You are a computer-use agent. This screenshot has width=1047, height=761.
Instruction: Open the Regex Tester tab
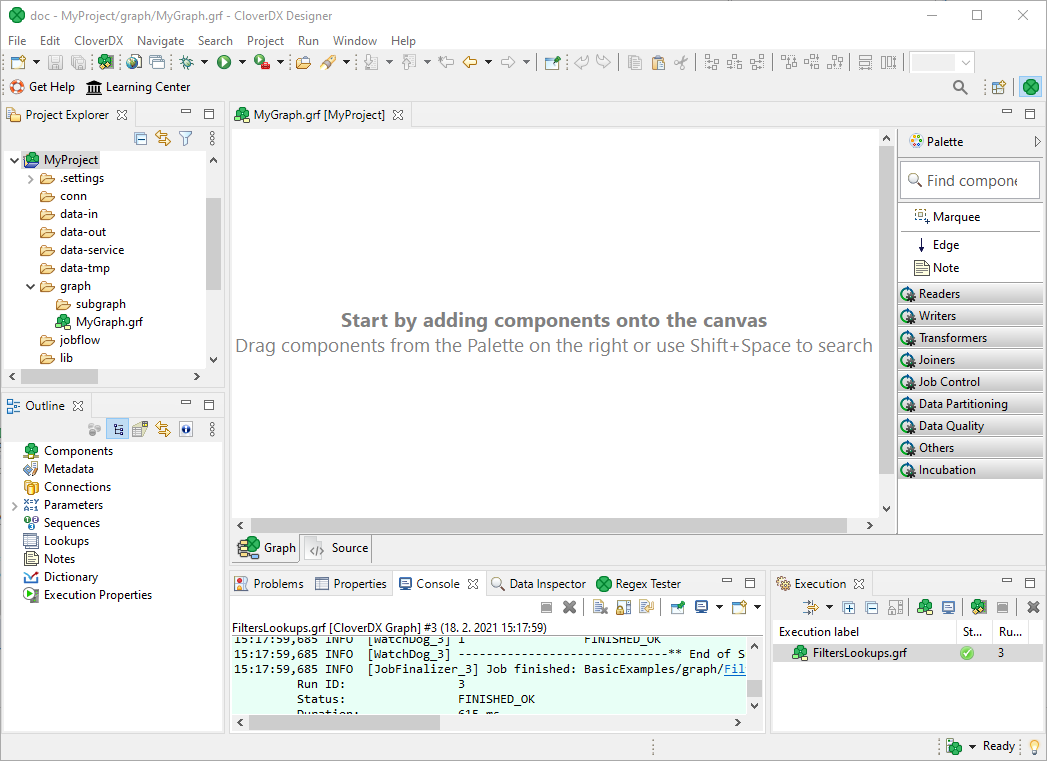pyautogui.click(x=638, y=583)
